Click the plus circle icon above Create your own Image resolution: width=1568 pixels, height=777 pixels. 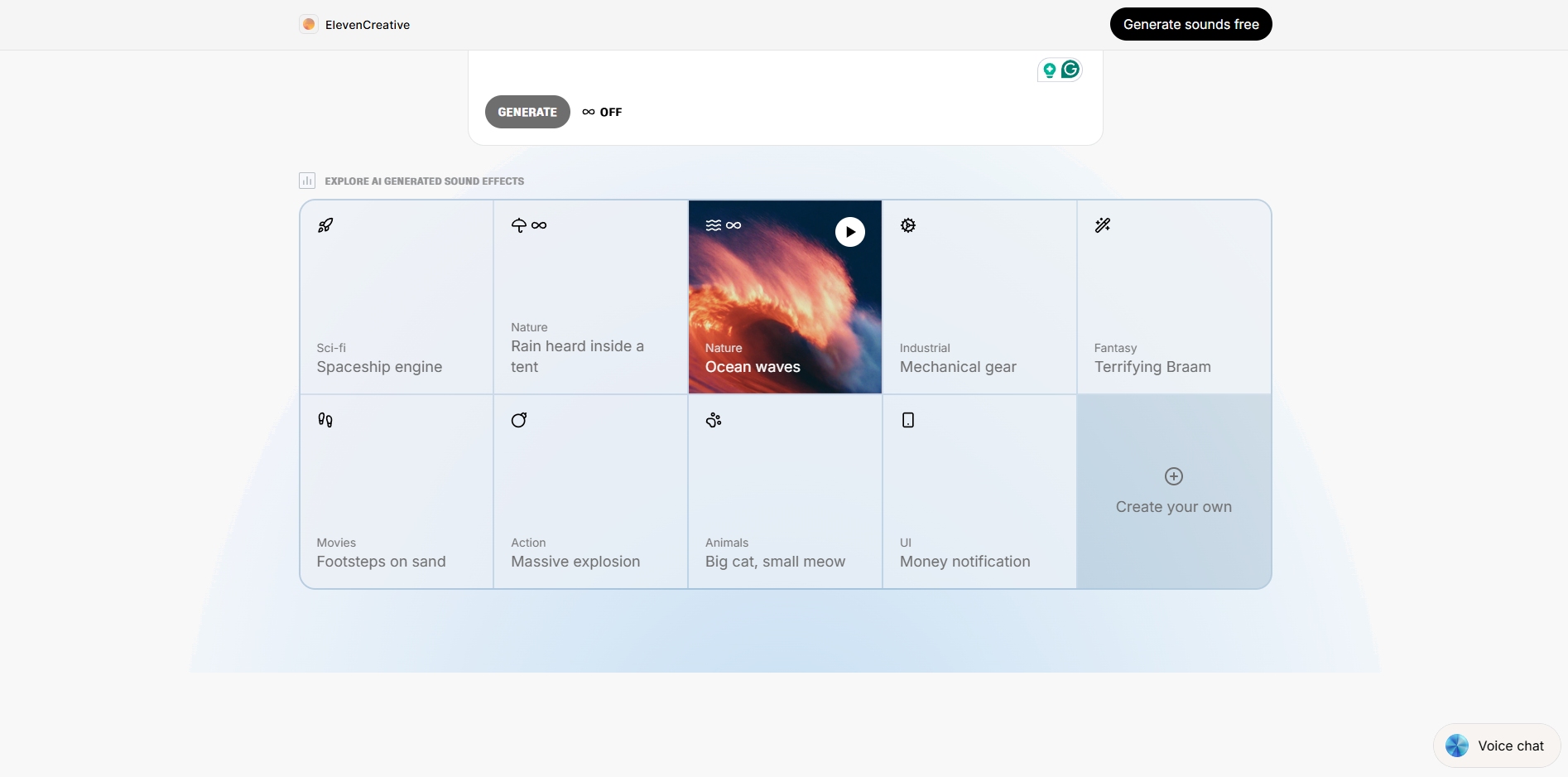(x=1174, y=476)
